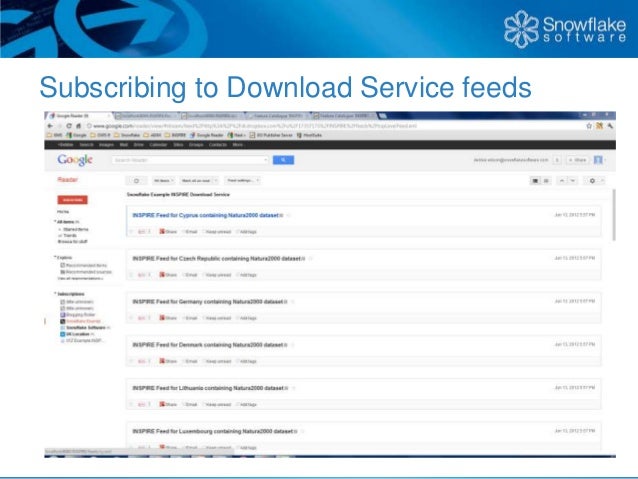Collapse the Explore section
Screen dimensions: 638x479
pos(55,257)
